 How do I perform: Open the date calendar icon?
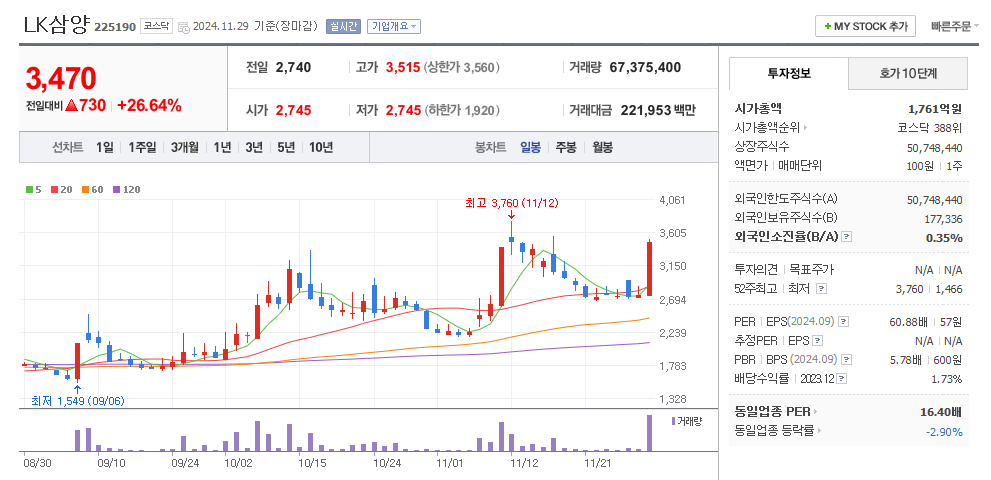click(x=184, y=27)
